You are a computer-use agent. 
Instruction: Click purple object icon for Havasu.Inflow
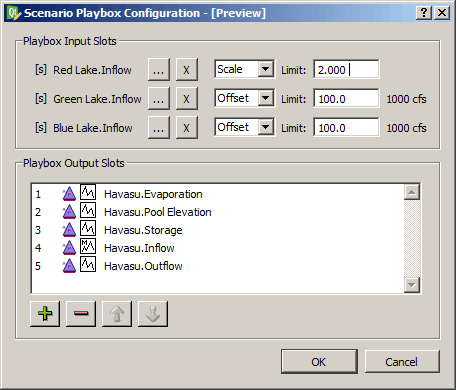point(69,248)
